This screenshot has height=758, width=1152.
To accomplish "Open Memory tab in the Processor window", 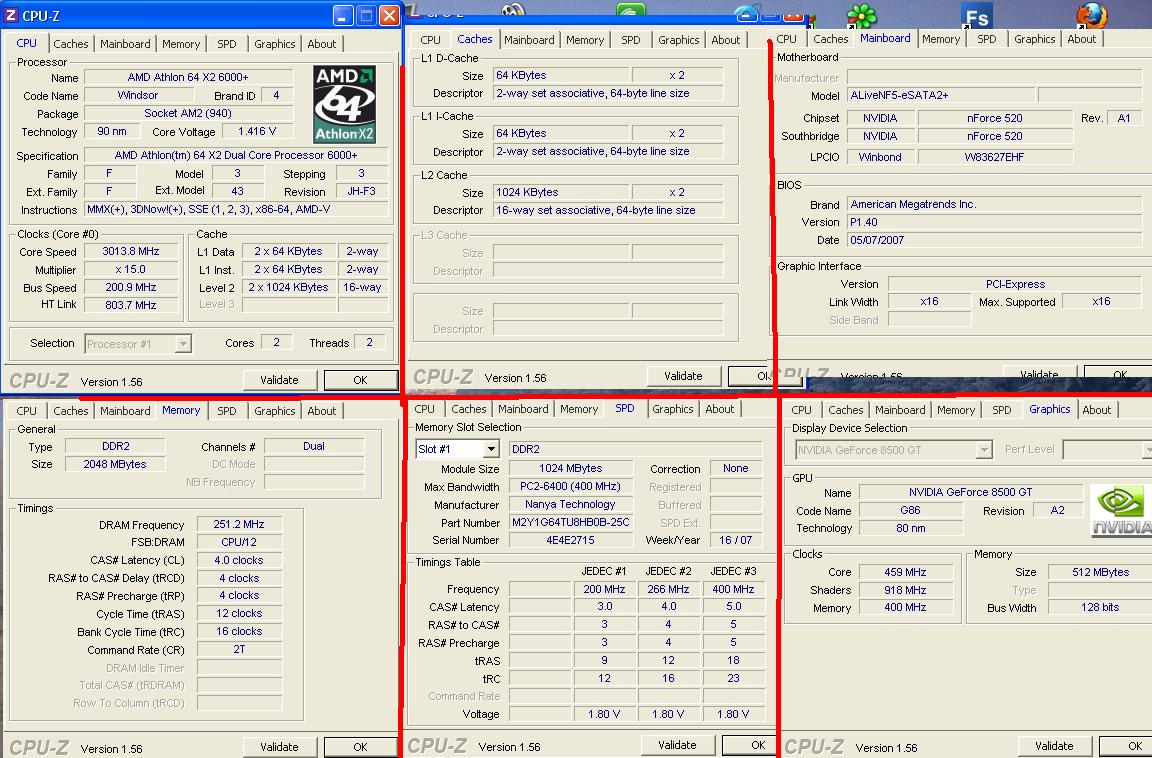I will (181, 44).
